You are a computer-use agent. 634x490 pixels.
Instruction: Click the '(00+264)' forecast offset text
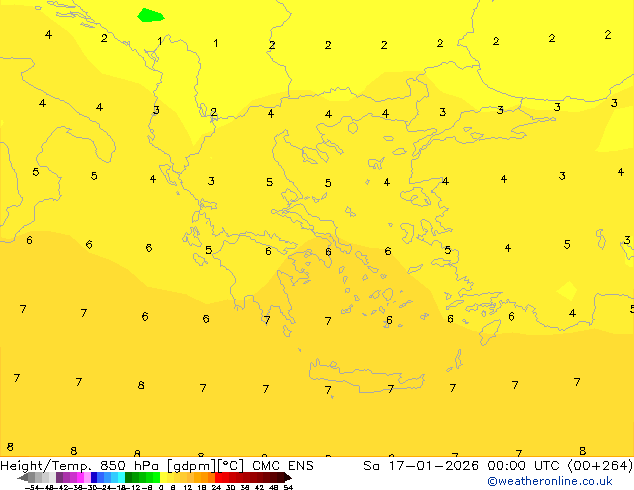click(600, 466)
